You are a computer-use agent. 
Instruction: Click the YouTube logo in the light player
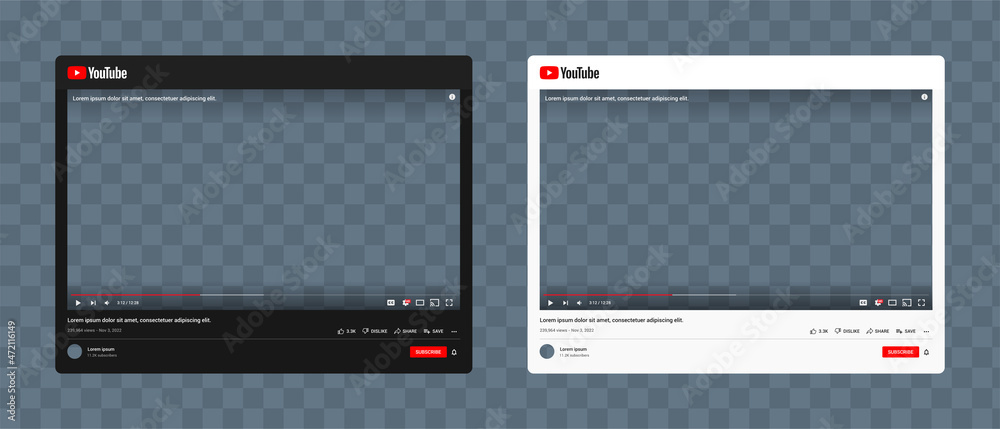pyautogui.click(x=570, y=73)
